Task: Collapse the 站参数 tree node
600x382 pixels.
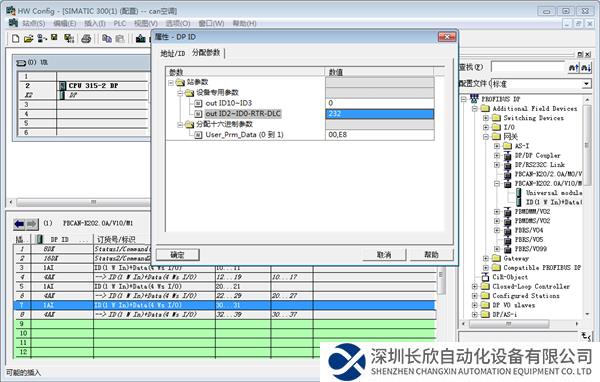Action: pyautogui.click(x=171, y=82)
